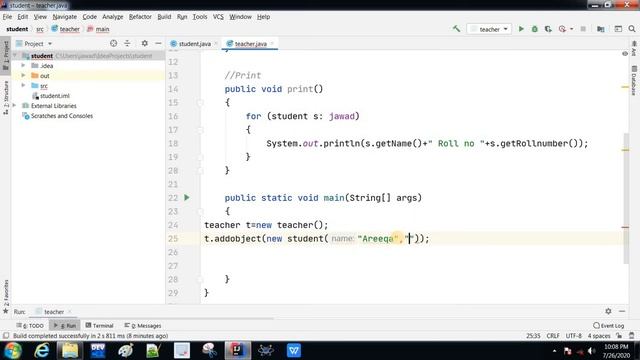
Task: Hide the Project tool window
Action: (x=158, y=43)
